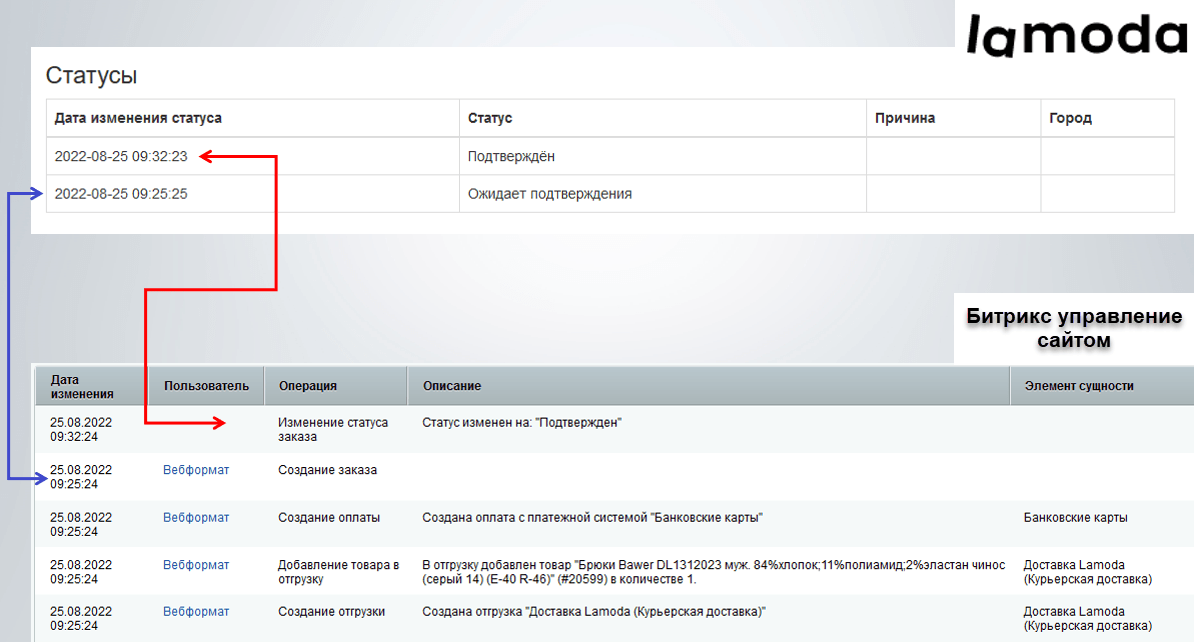
Task: Click timestamp 2022-08-25 09:32:23
Action: [x=121, y=156]
